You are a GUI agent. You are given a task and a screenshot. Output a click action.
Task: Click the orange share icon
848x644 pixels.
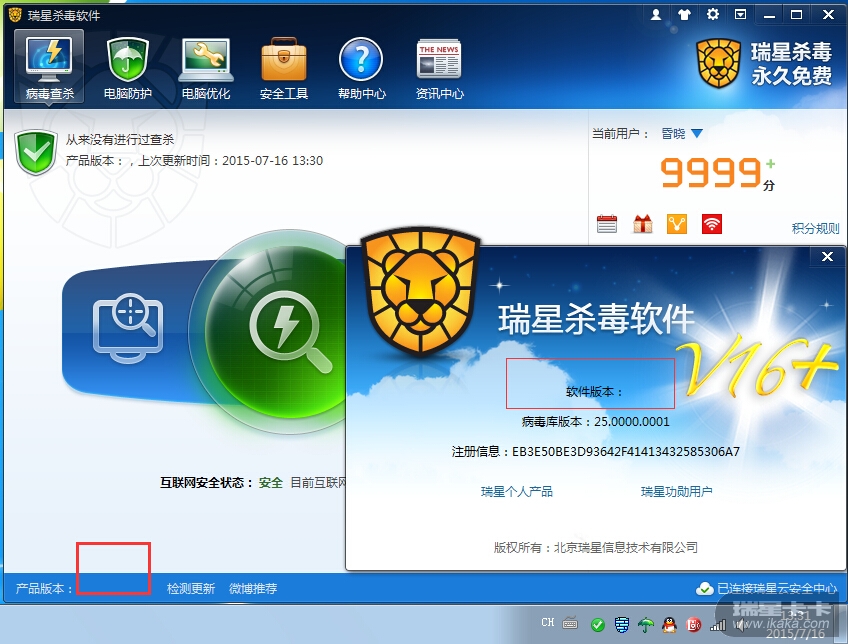point(677,224)
